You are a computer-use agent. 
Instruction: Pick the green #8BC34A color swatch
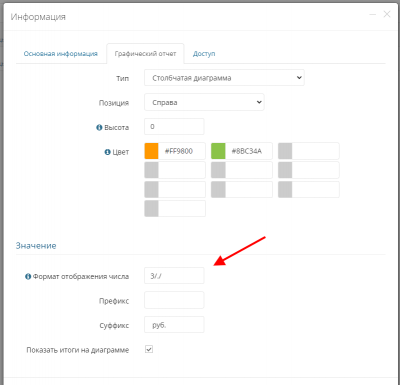(x=218, y=151)
